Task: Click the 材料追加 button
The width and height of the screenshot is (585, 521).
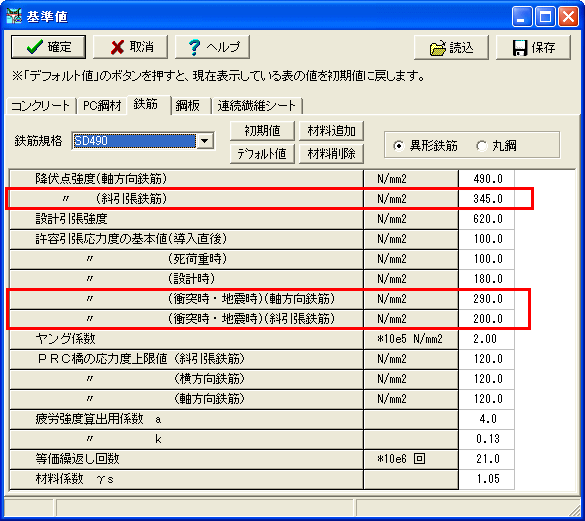Action: click(331, 131)
